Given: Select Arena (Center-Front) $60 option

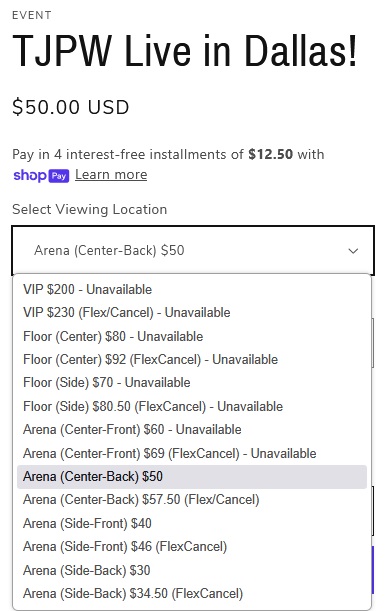Looking at the screenshot, I should [192, 429].
